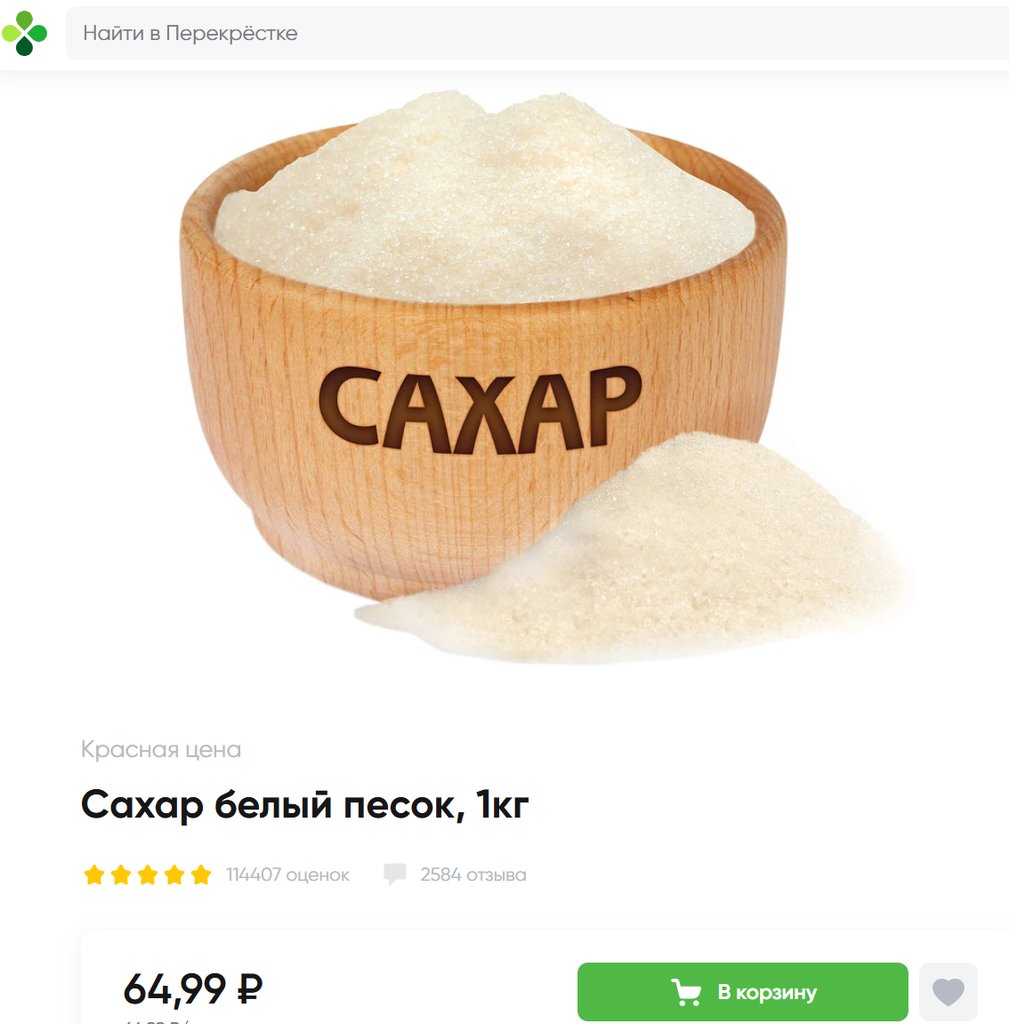The height and width of the screenshot is (1024, 1009).
Task: Add sugar with 'В корзину' button
Action: 743,991
